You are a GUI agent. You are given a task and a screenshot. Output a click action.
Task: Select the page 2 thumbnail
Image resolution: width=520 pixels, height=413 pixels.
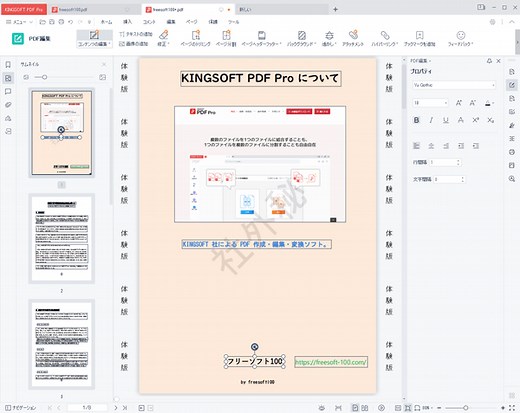tap(61, 239)
